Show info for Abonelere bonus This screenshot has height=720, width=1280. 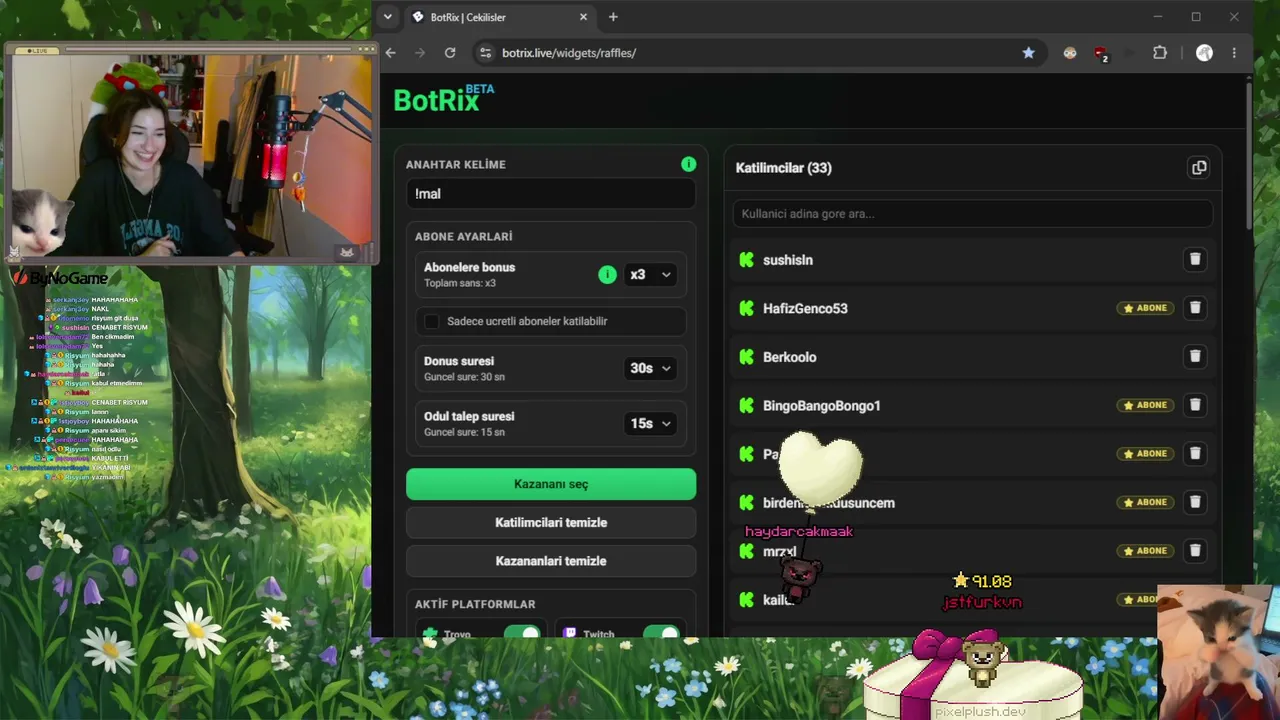pos(607,274)
